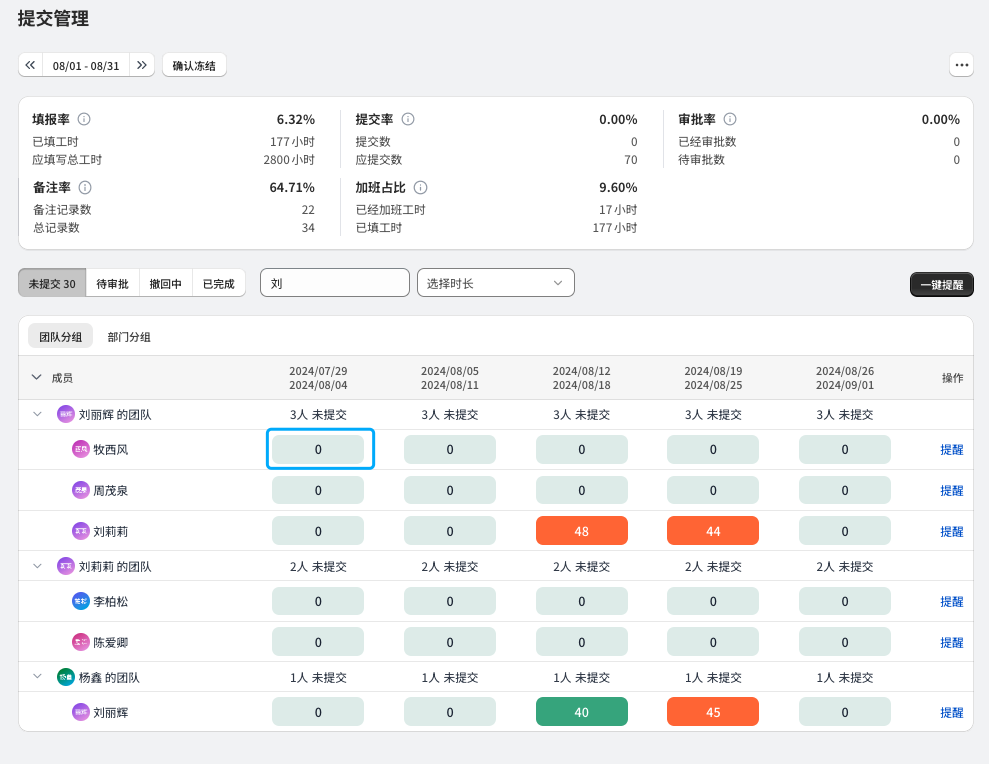
Task: Switch to the 已完成 tab
Action: pos(218,283)
